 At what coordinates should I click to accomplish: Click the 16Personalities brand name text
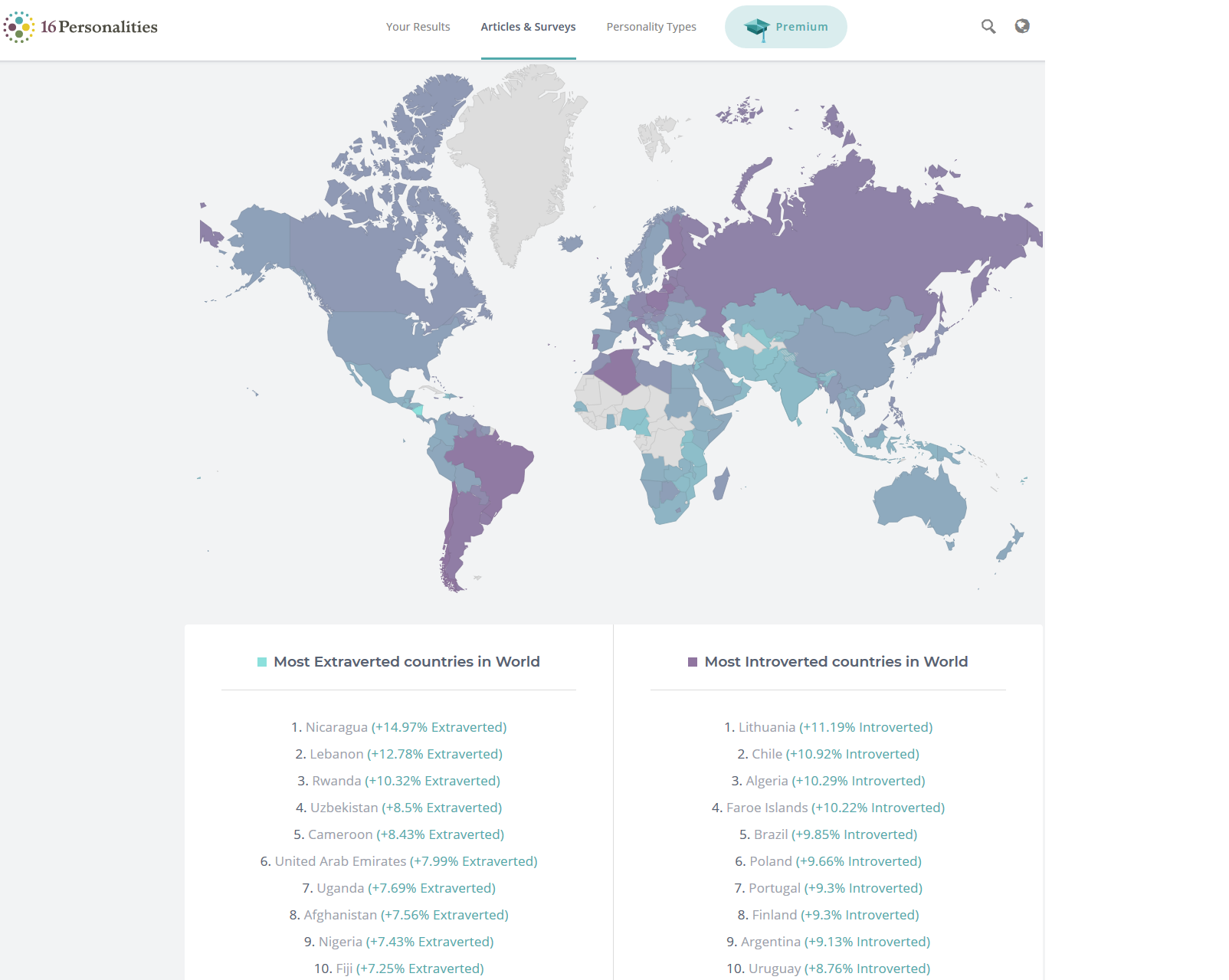tap(99, 27)
